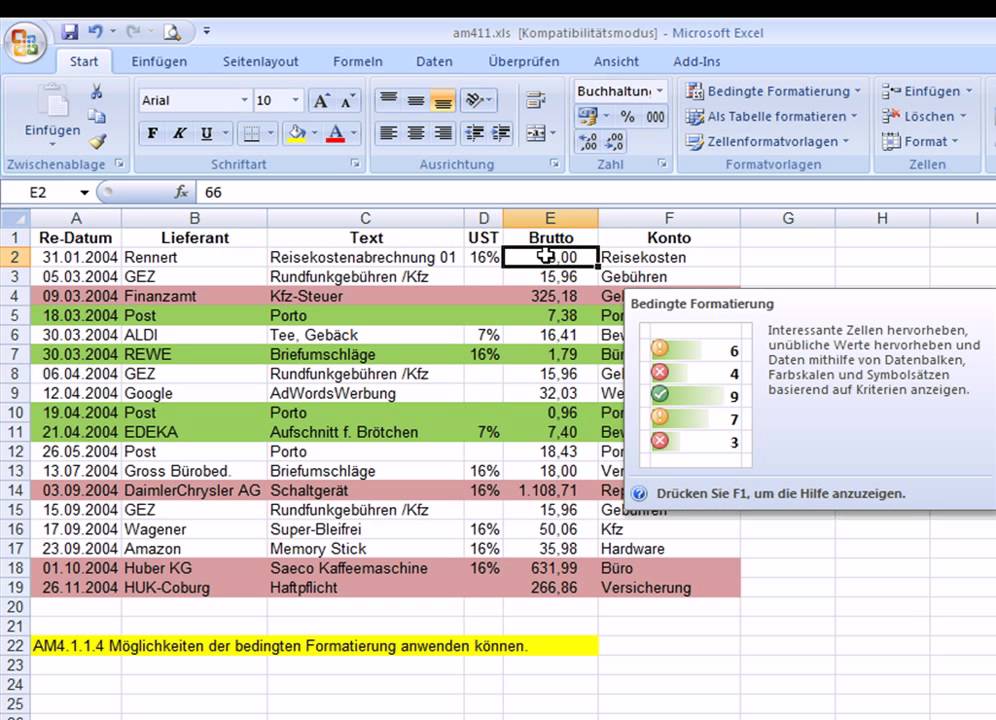Decrease font size with small A
Screen dimensions: 996x720
[x=347, y=100]
